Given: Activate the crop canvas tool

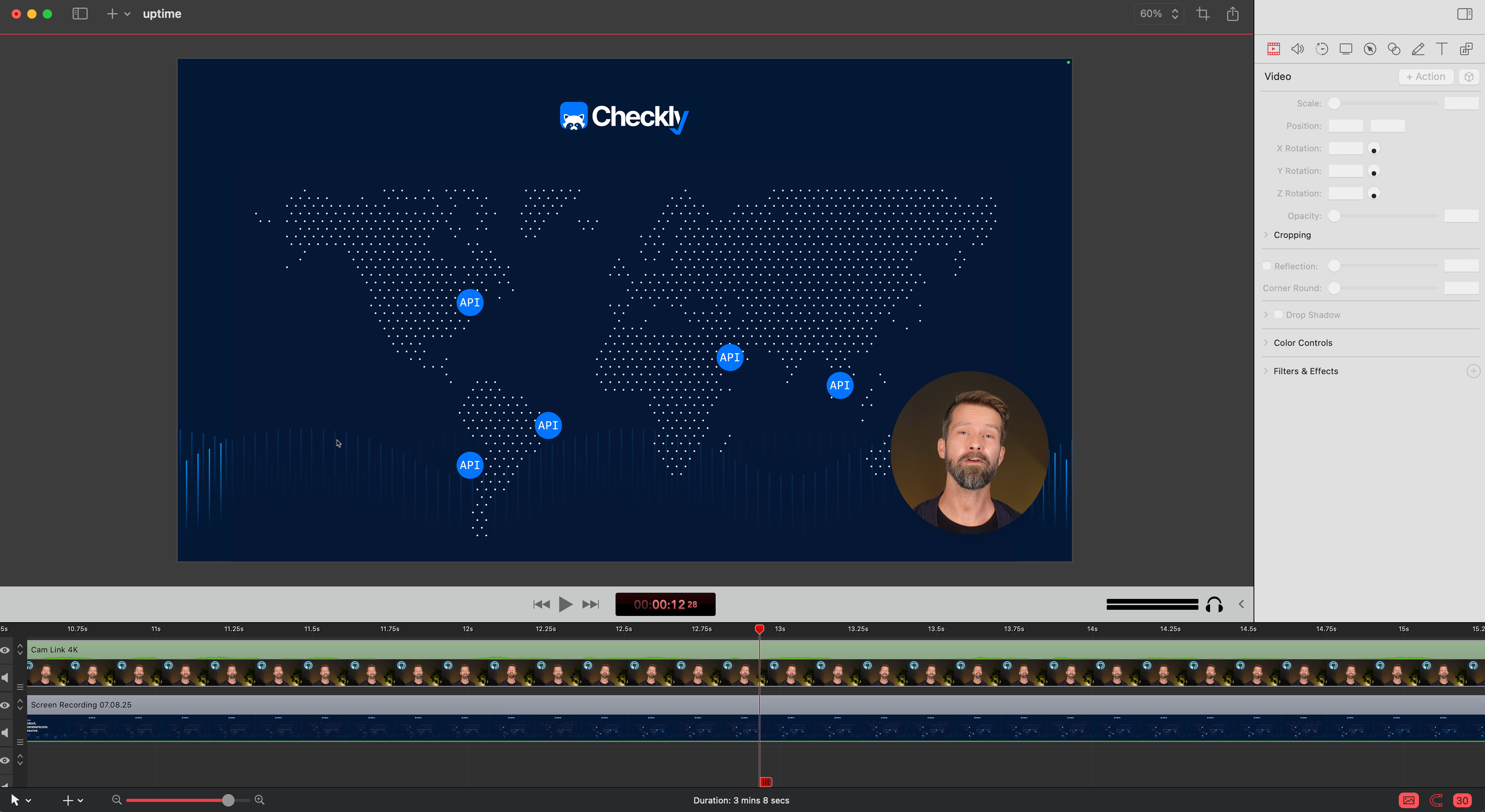Looking at the screenshot, I should point(1203,14).
